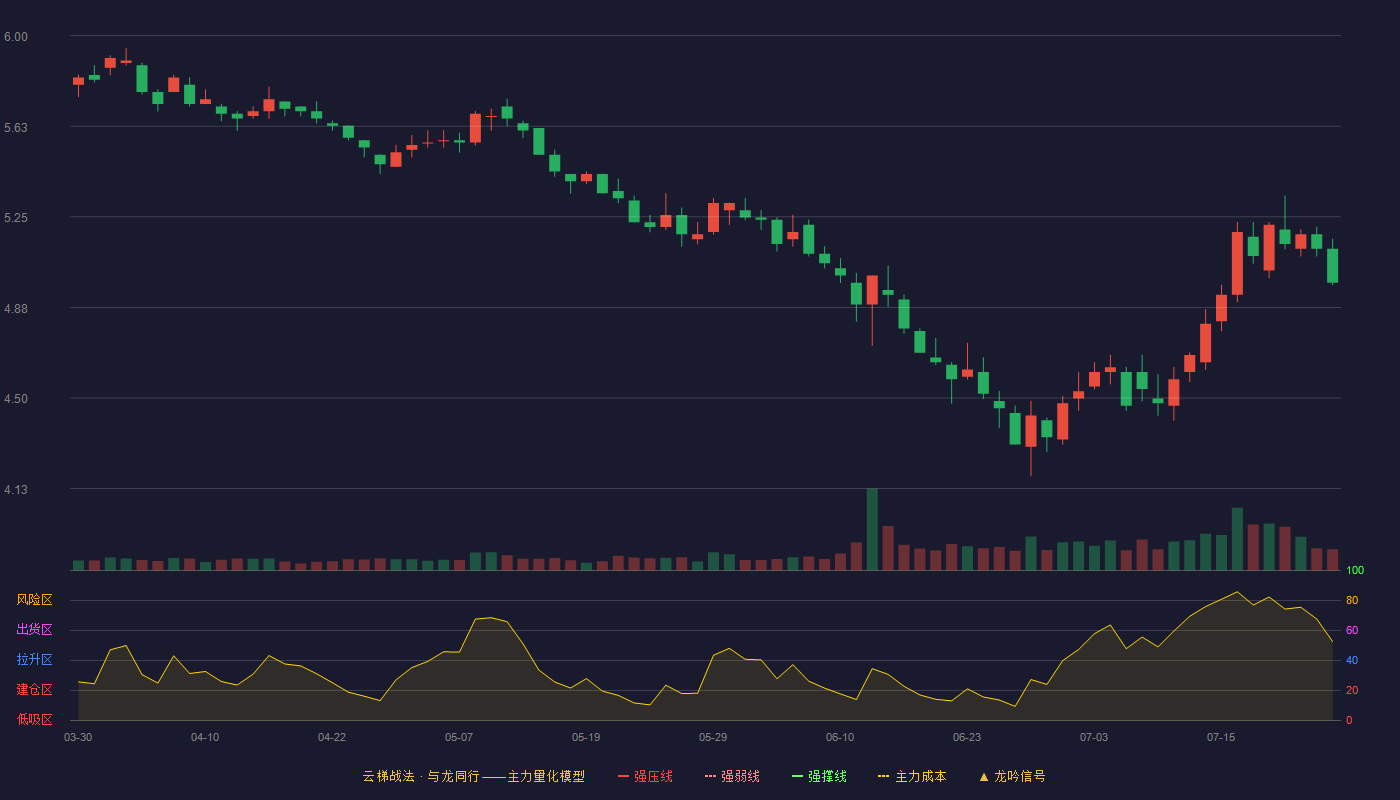Click the 05-19 date label
The image size is (1400, 800).
pyautogui.click(x=586, y=737)
